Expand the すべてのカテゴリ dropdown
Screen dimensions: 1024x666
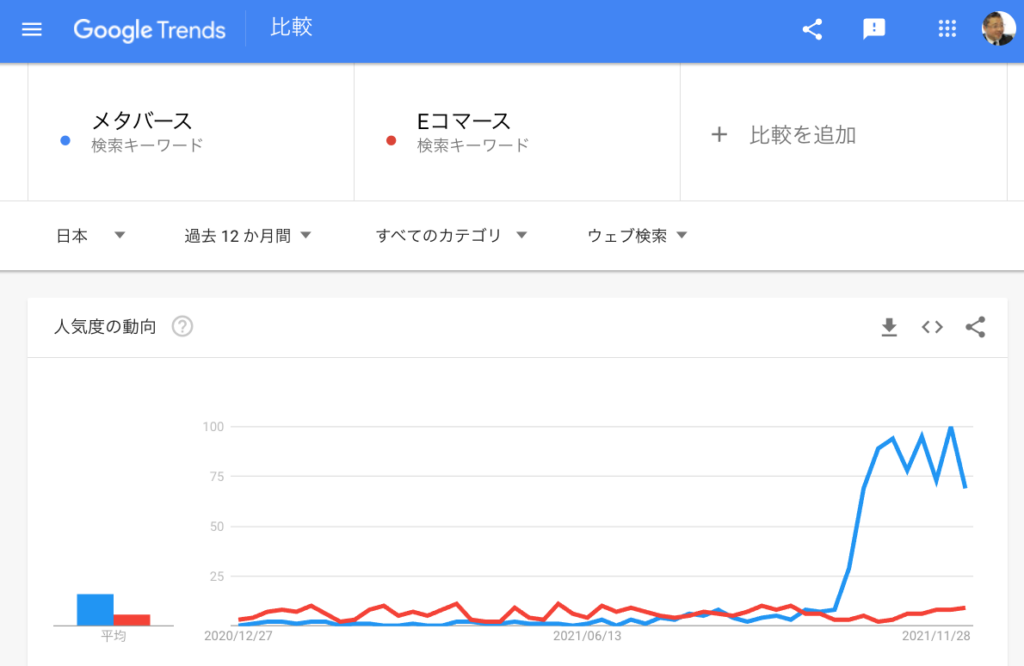tap(451, 236)
